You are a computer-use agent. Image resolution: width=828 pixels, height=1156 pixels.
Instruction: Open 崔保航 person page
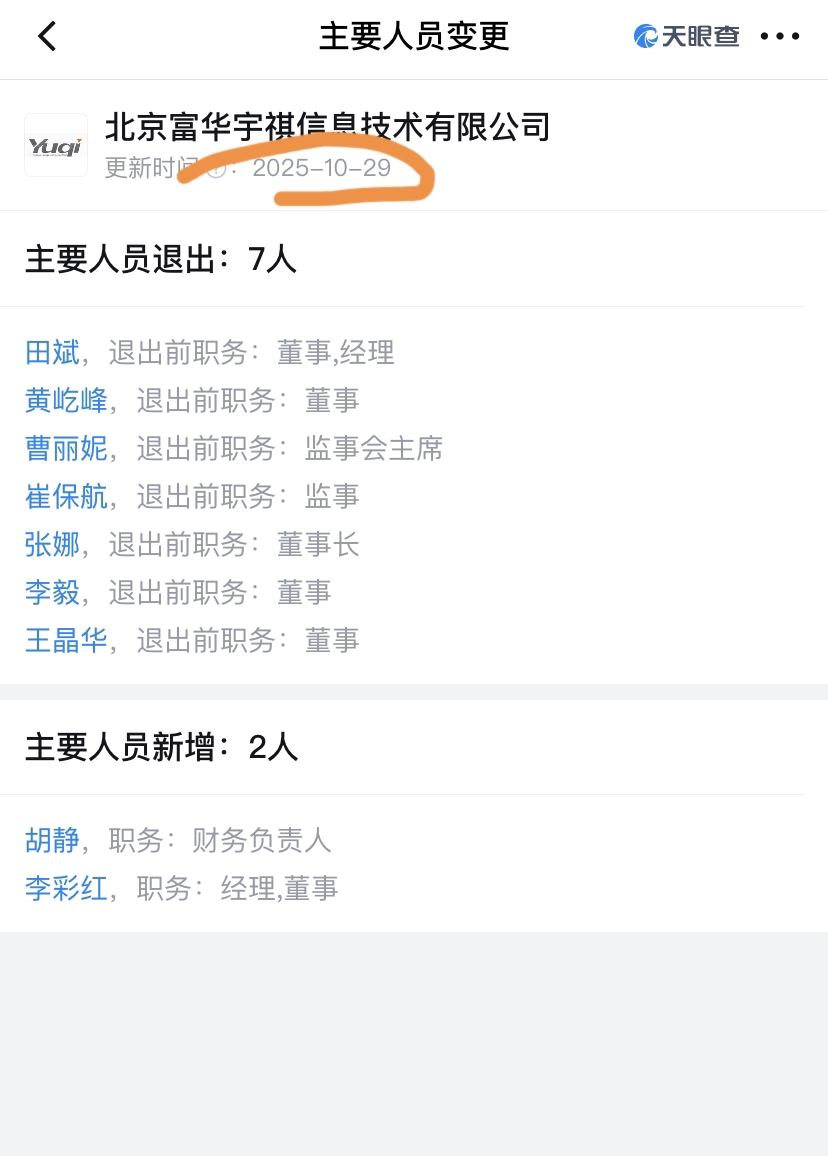[x=66, y=496]
